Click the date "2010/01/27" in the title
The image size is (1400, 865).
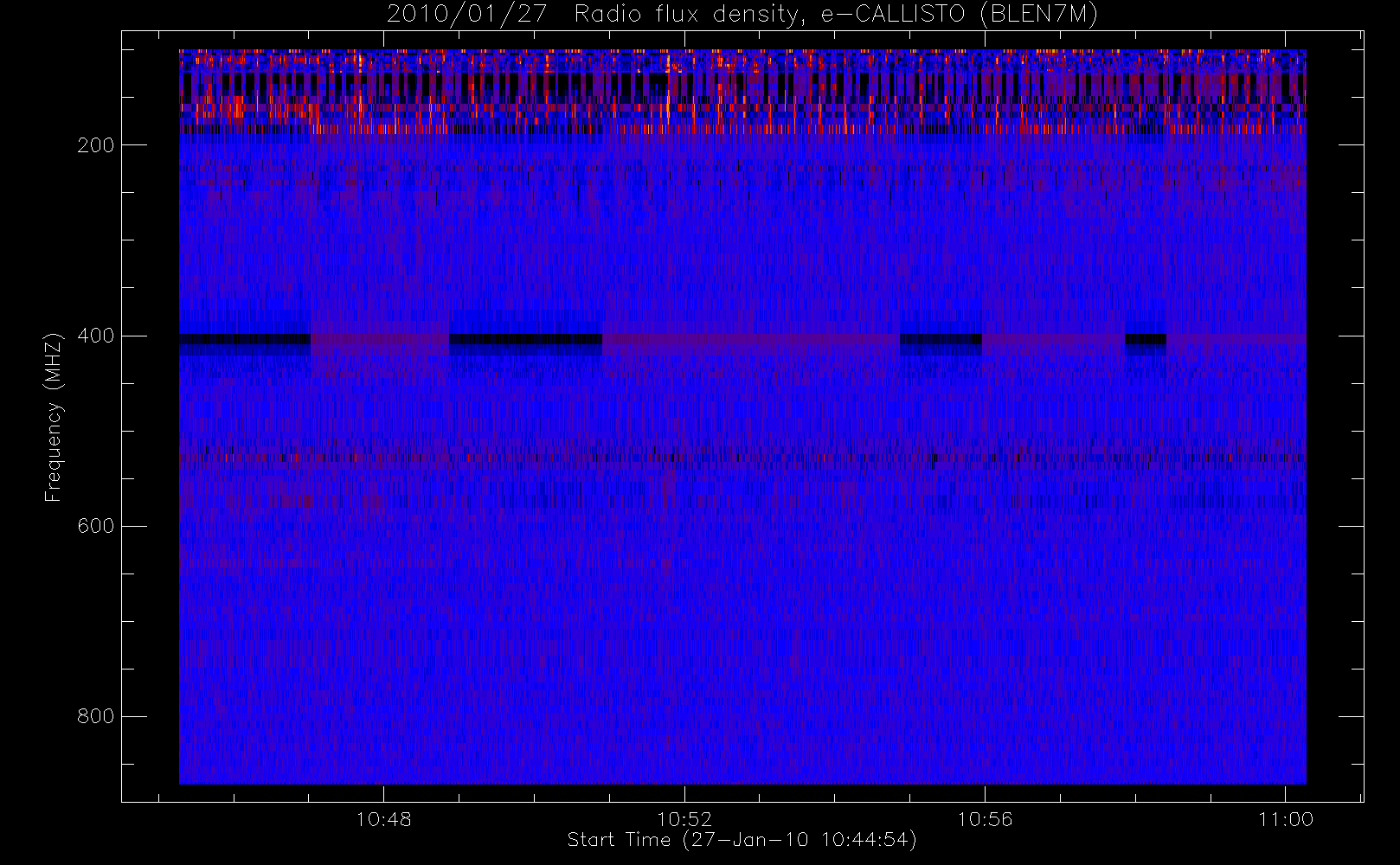467,15
